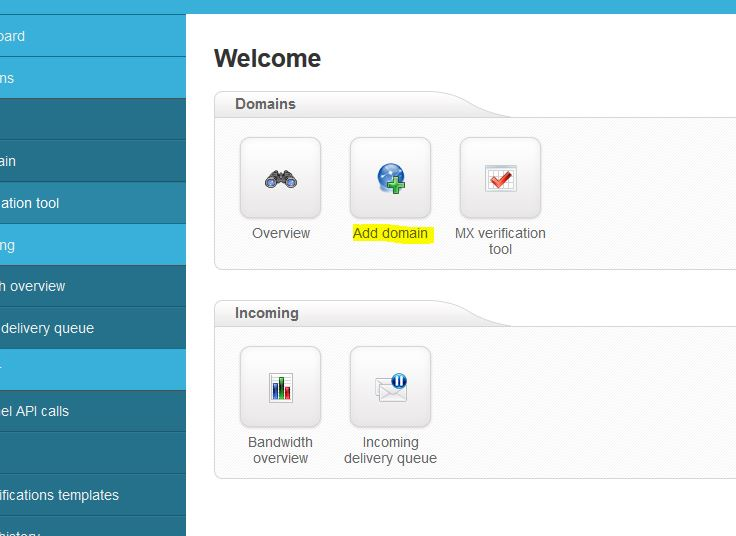Click the highlighted Add domain text label
This screenshot has height=536, width=736.
(390, 233)
